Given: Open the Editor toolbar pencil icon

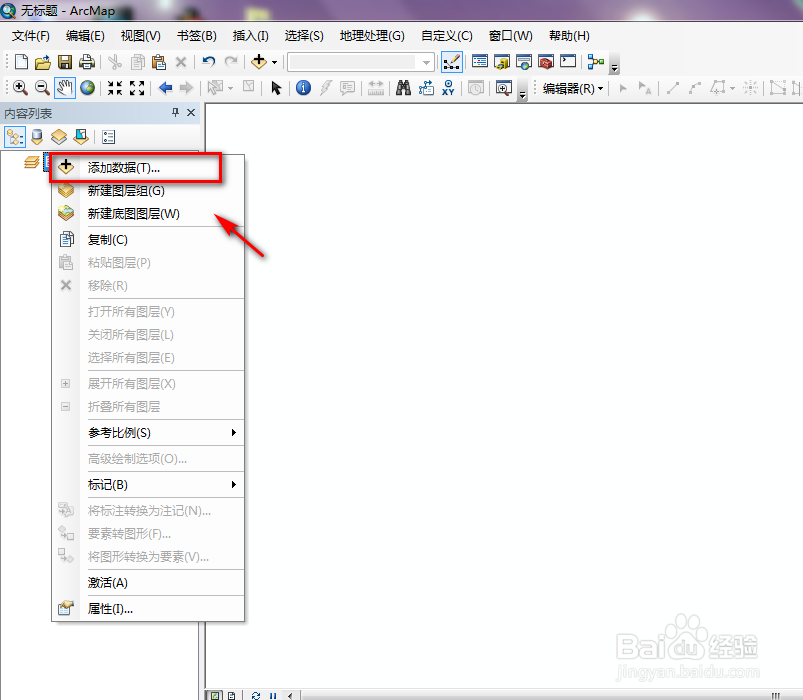Looking at the screenshot, I should tap(451, 62).
